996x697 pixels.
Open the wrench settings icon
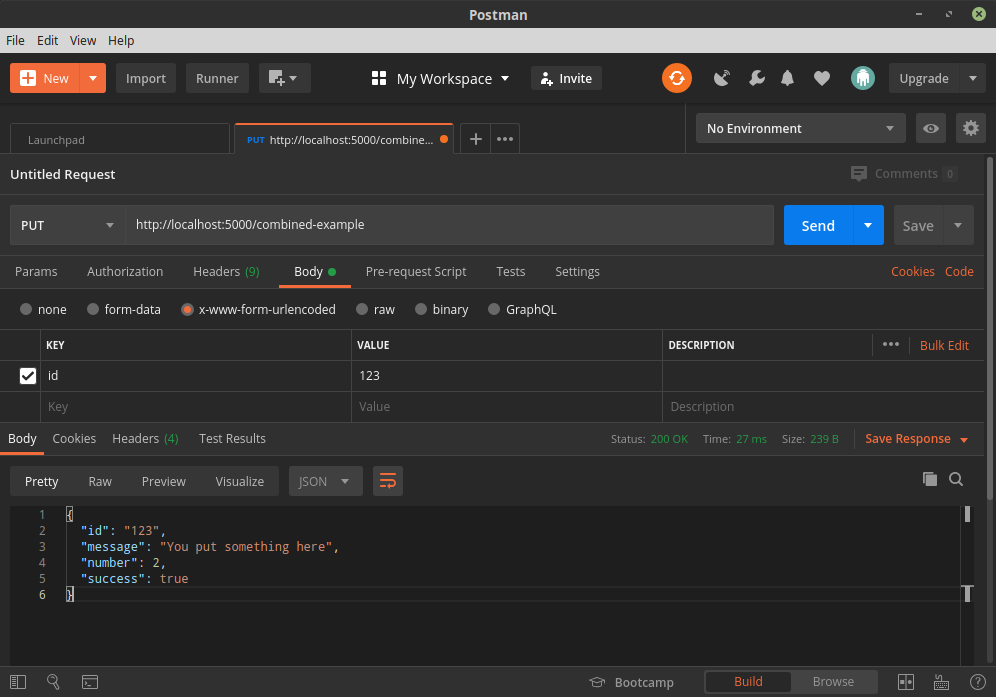point(757,78)
